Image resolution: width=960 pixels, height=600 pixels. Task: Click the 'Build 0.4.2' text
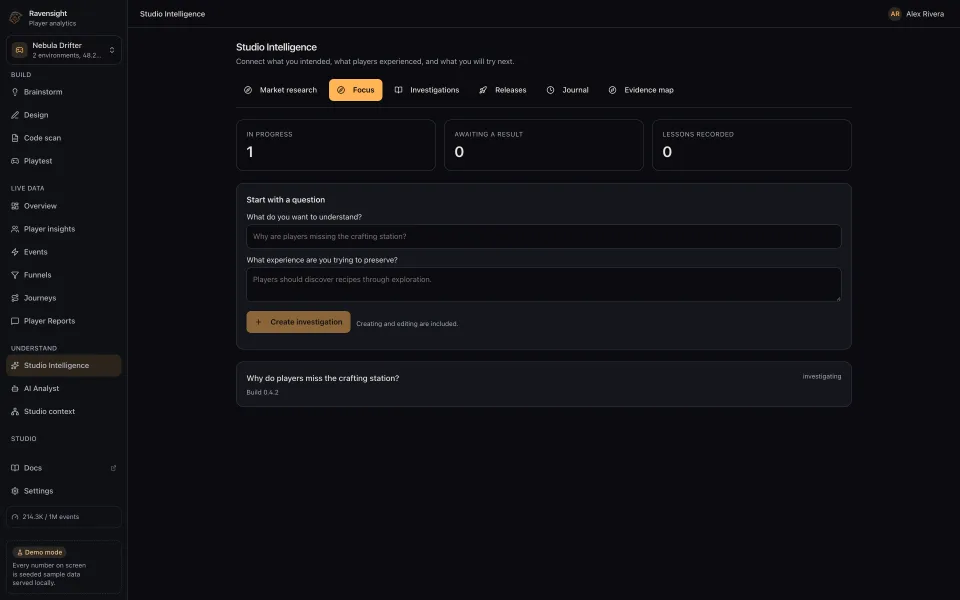262,392
